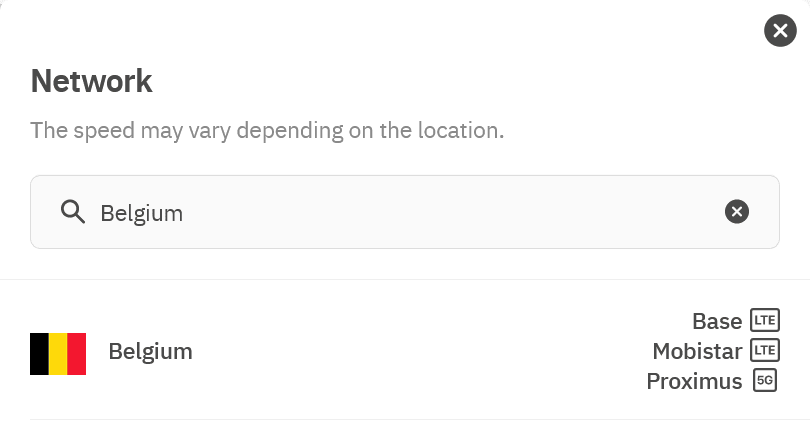Image resolution: width=810 pixels, height=435 pixels.
Task: Select the Belgium country name in results
Action: tap(150, 351)
